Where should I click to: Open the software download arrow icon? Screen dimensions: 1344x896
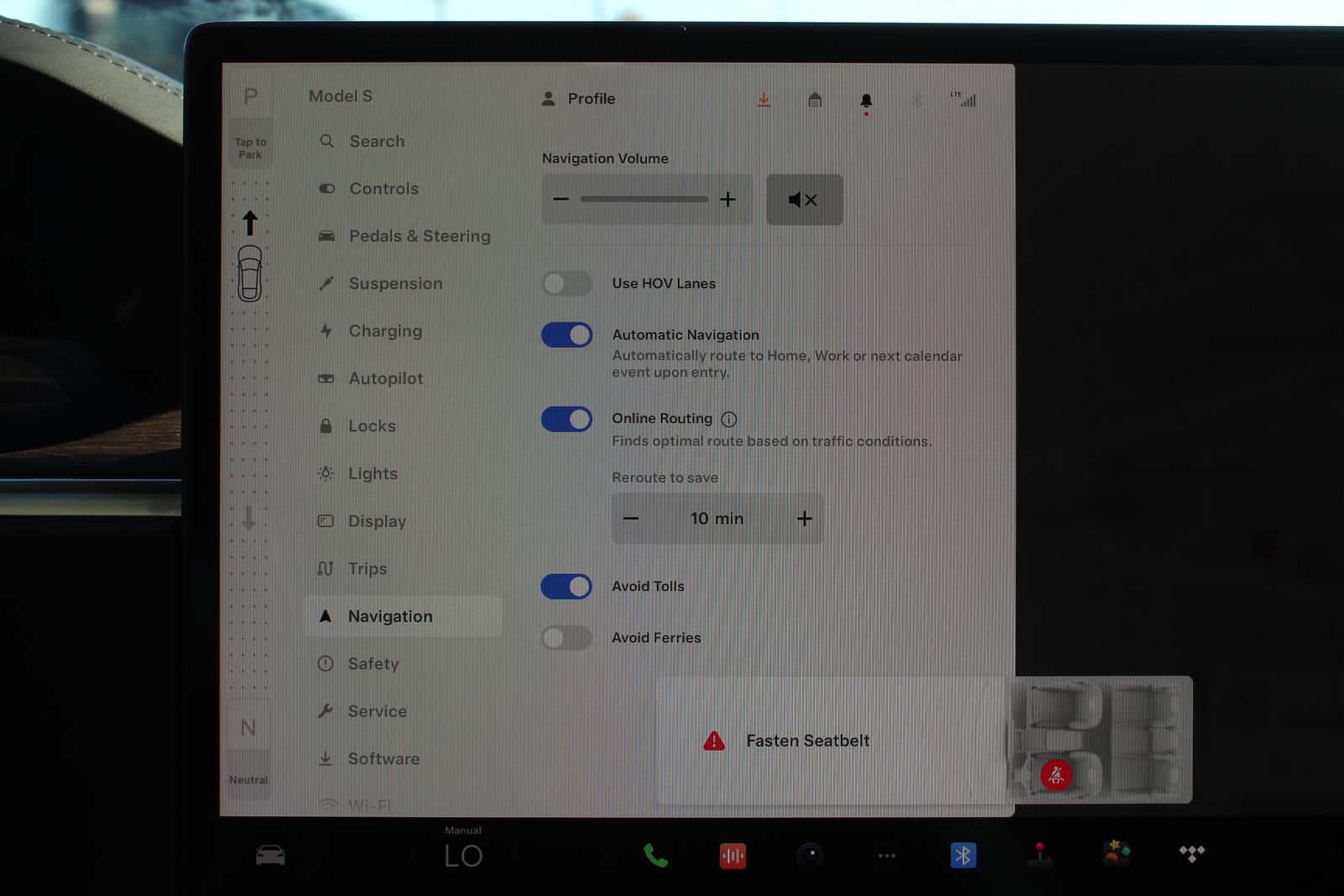click(764, 100)
